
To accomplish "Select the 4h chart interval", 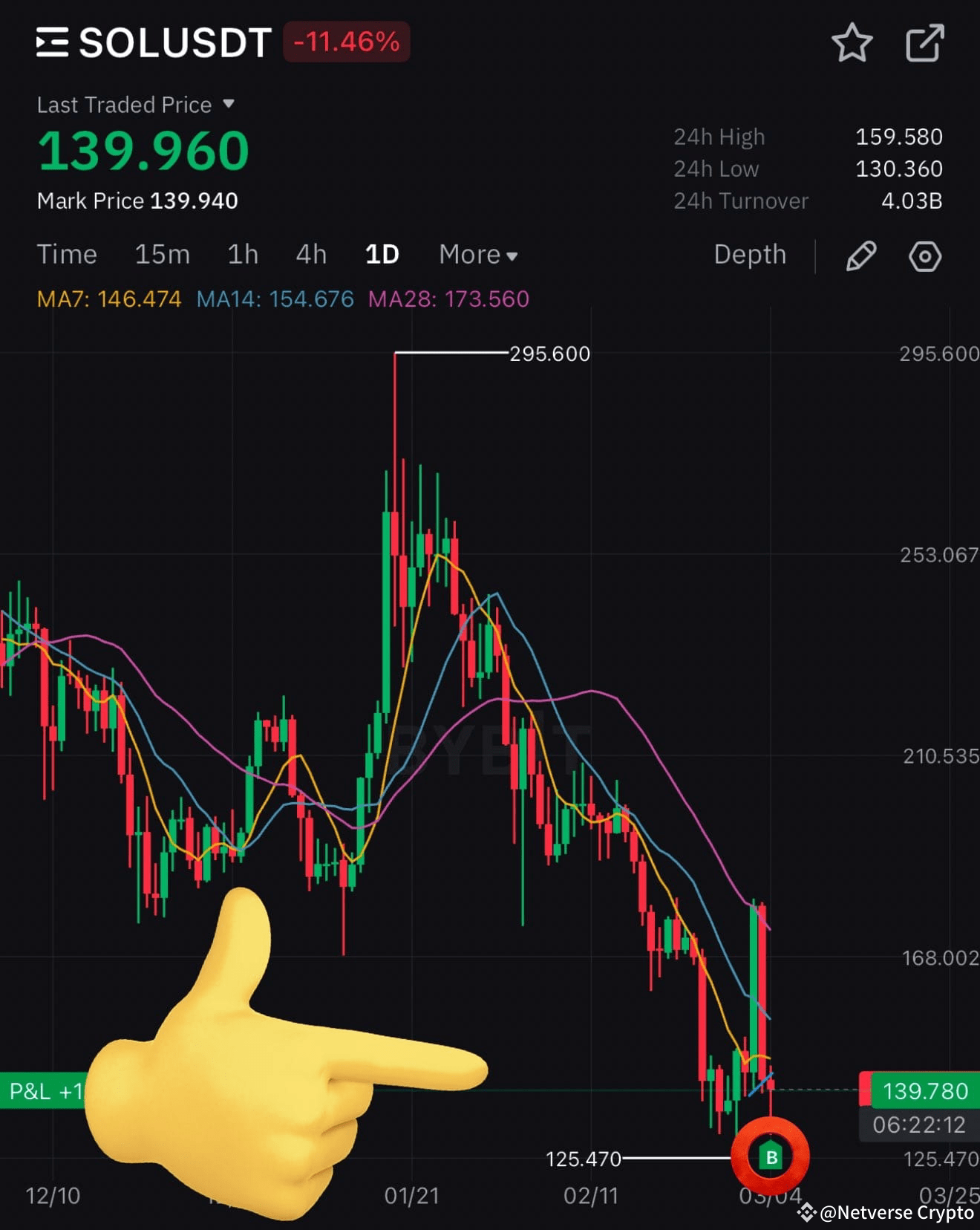I will point(311,255).
